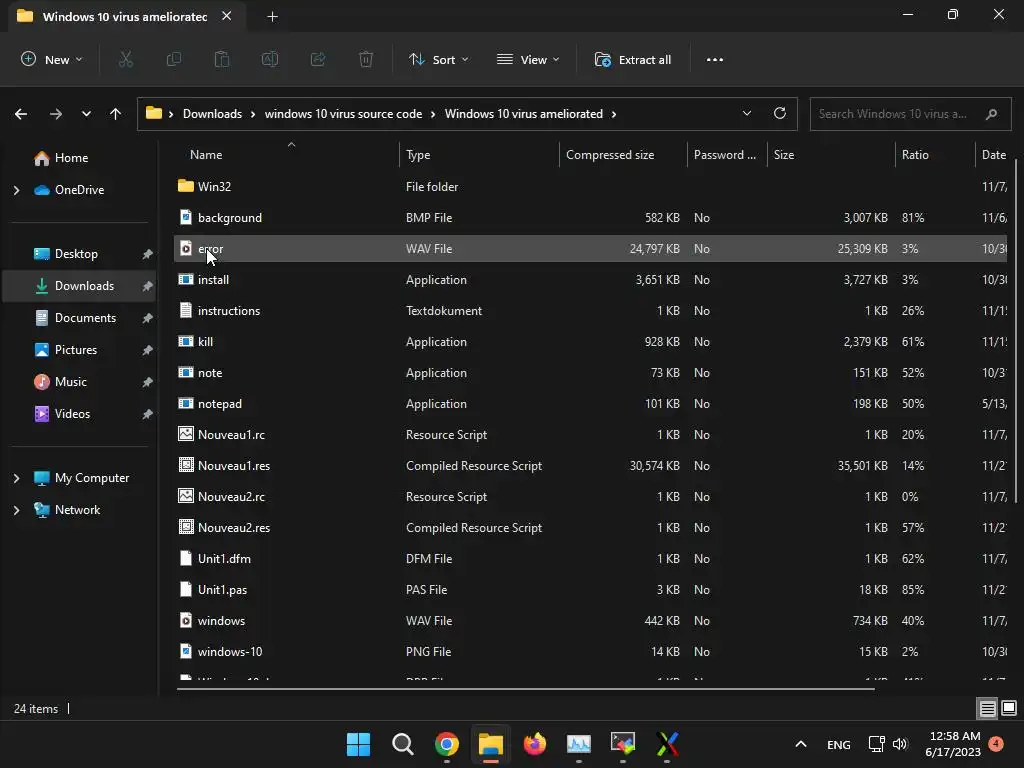1024x768 pixels.
Task: Click the vertical scrollbar of file list
Action: point(1016,330)
